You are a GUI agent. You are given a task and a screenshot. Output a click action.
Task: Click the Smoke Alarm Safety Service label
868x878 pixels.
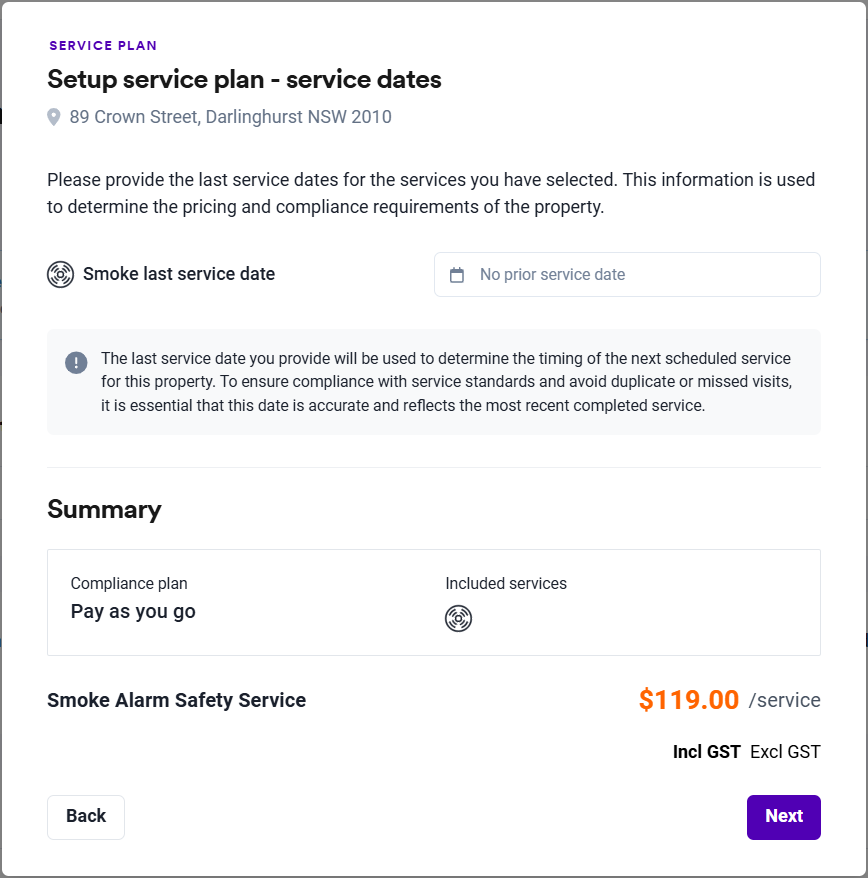[176, 701]
